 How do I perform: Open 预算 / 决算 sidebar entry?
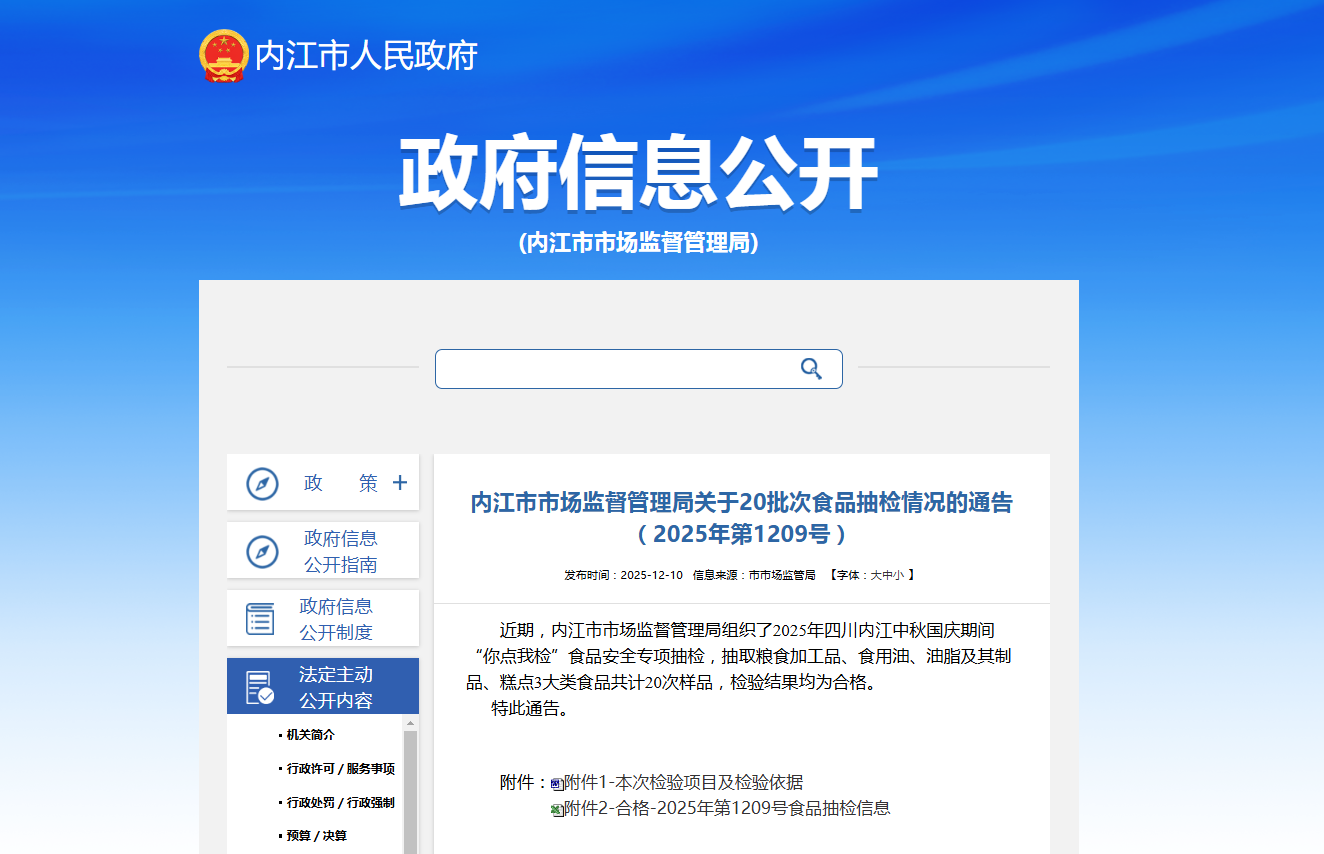coord(316,836)
